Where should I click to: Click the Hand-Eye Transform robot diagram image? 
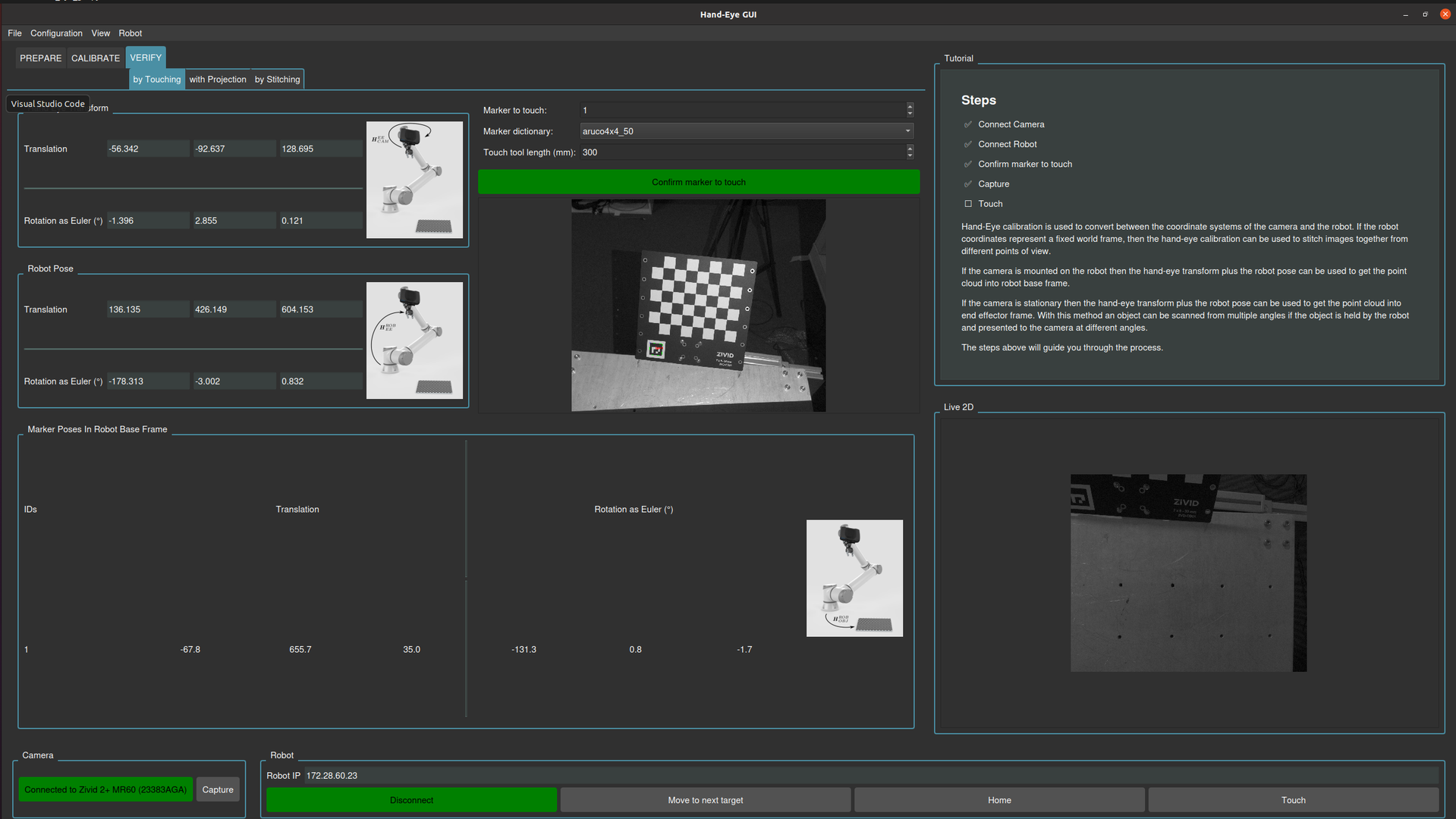414,180
